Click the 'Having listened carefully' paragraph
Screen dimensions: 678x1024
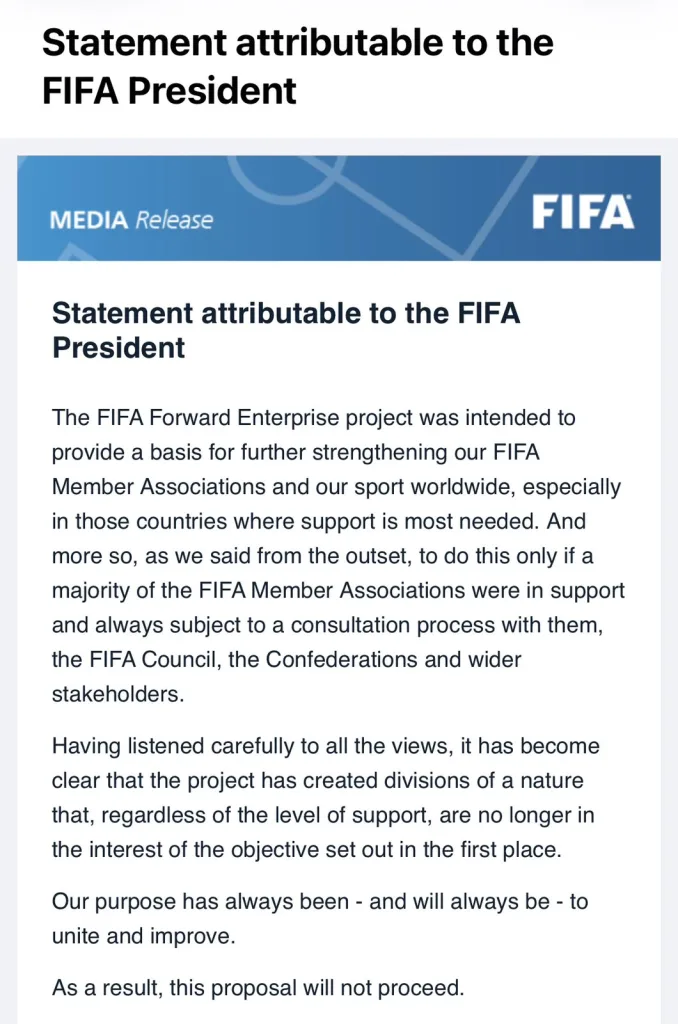pos(325,798)
